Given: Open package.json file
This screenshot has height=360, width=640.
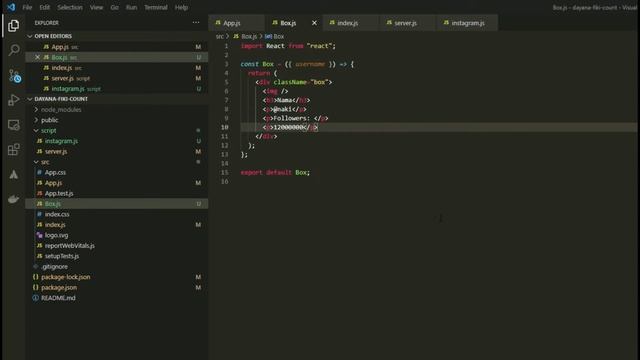Looking at the screenshot, I should [117, 287].
